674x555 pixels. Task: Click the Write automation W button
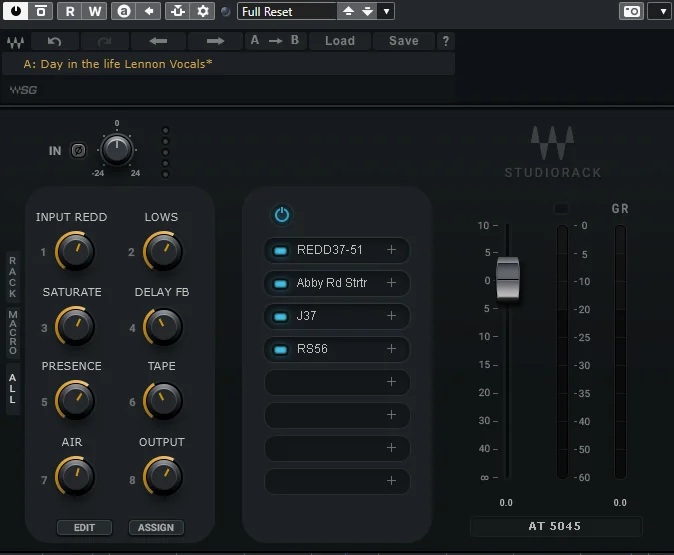click(95, 11)
